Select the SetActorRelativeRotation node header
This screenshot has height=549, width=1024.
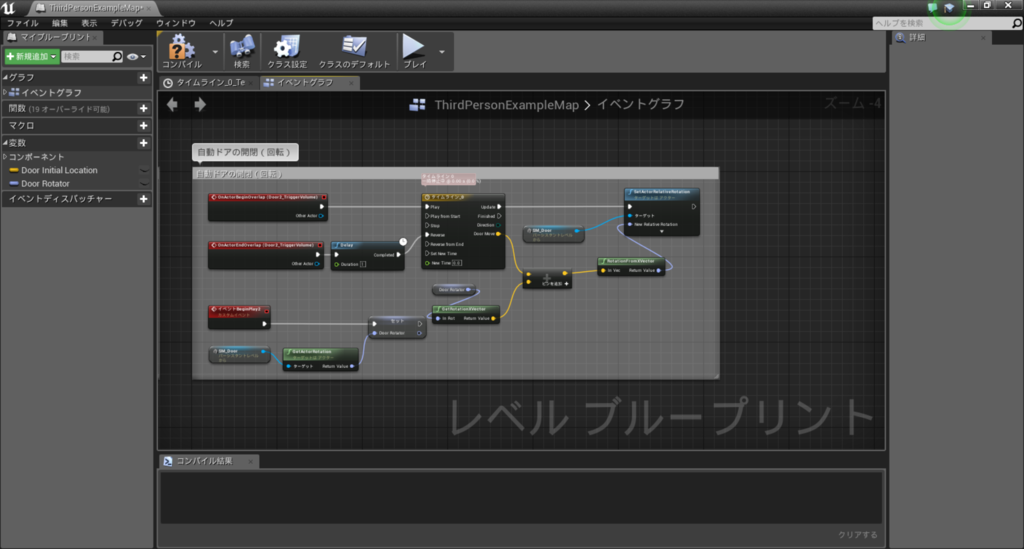(x=662, y=194)
